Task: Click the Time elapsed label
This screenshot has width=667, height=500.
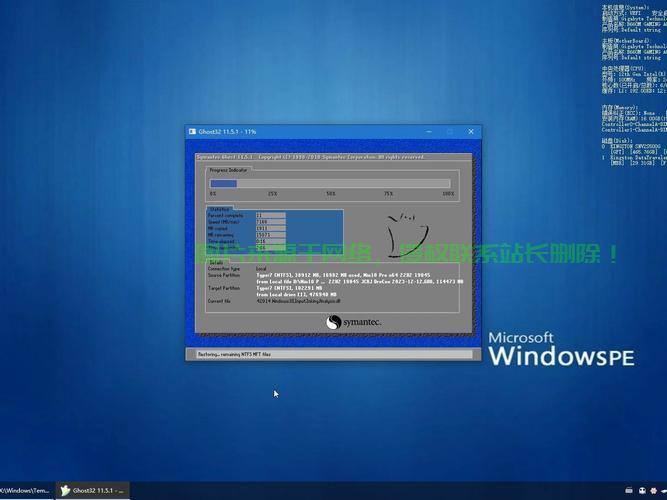Action: [221, 241]
